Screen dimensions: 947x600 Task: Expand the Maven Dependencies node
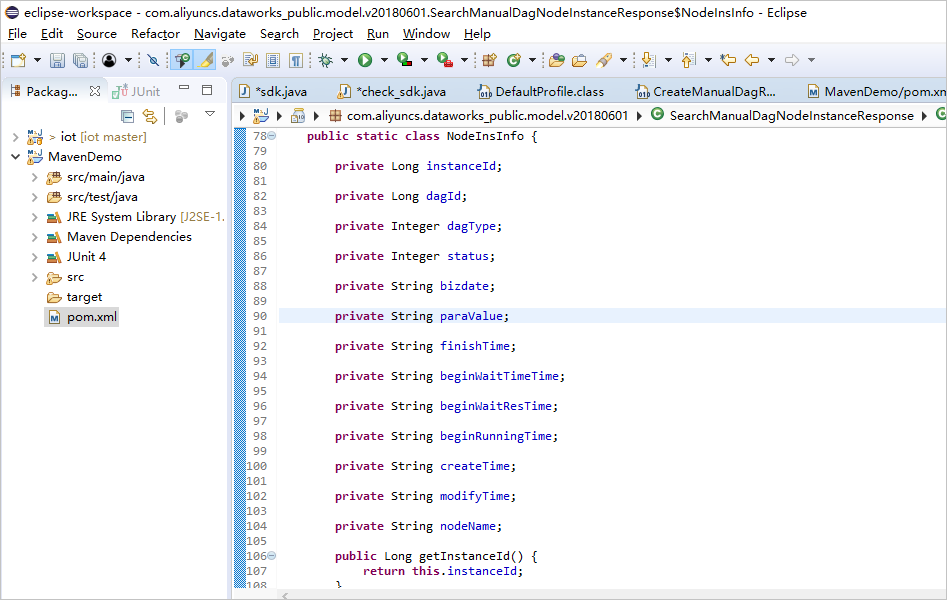34,237
